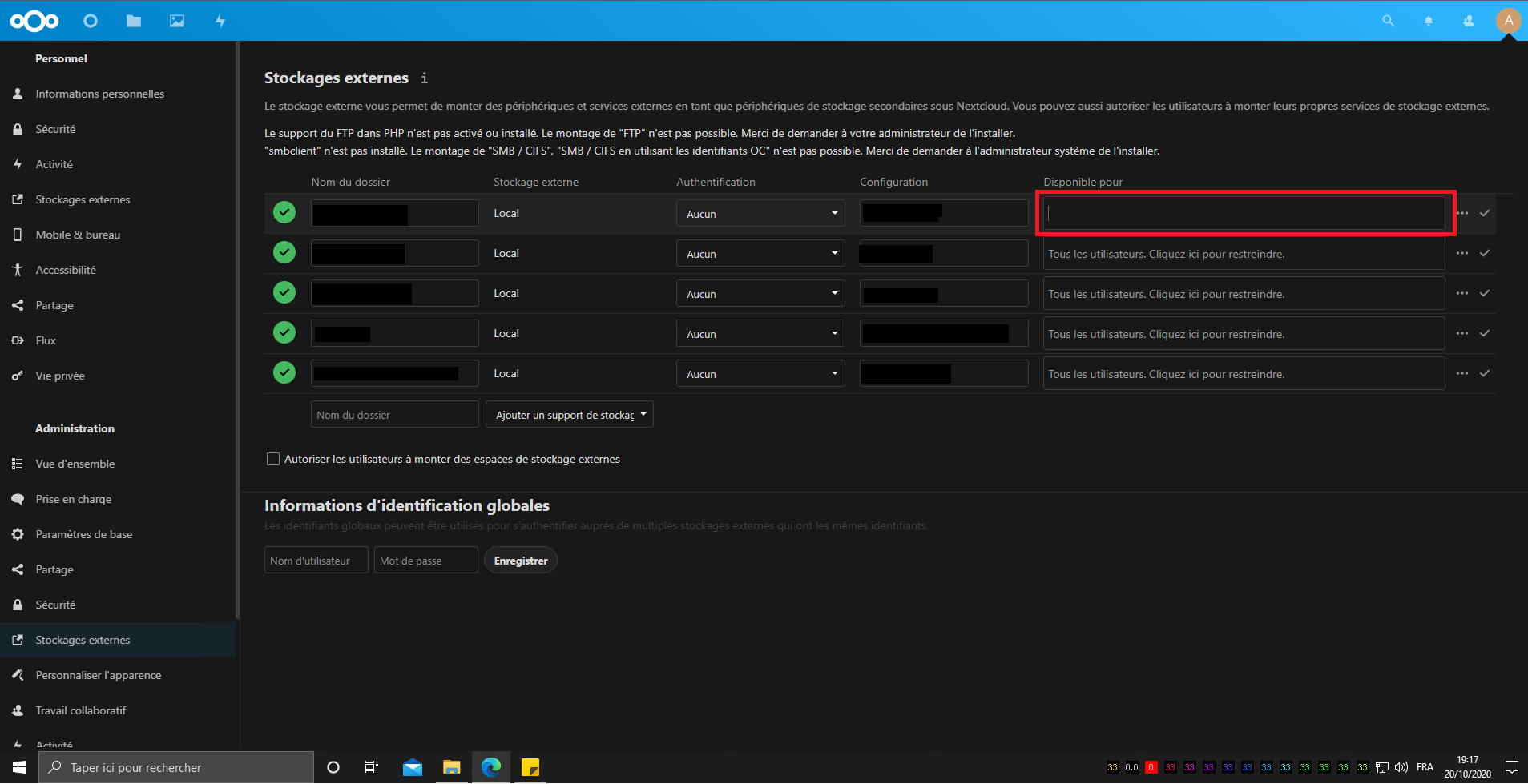
Task: Focus the empty 'Disponible pour' field of first row
Action: point(1244,213)
